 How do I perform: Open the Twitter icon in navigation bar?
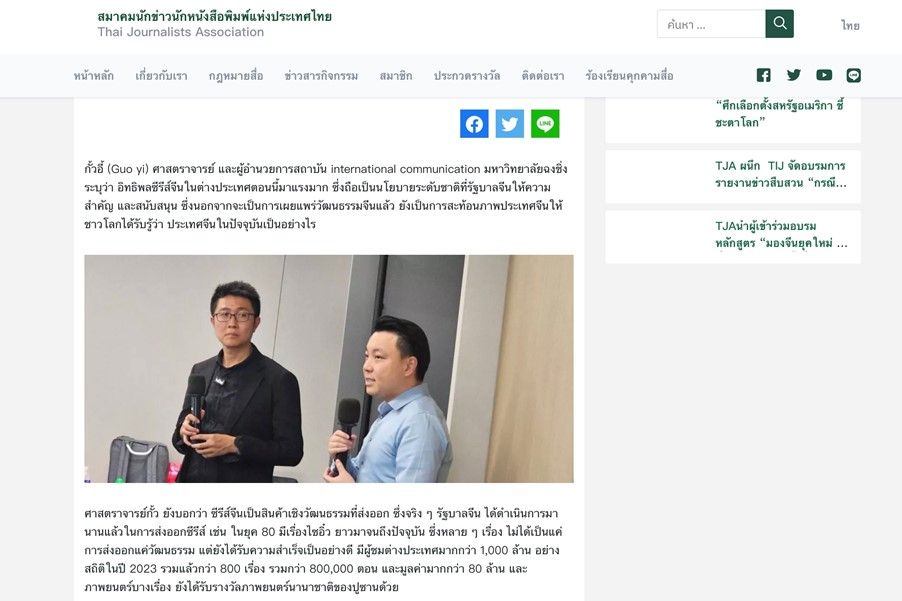tap(794, 75)
